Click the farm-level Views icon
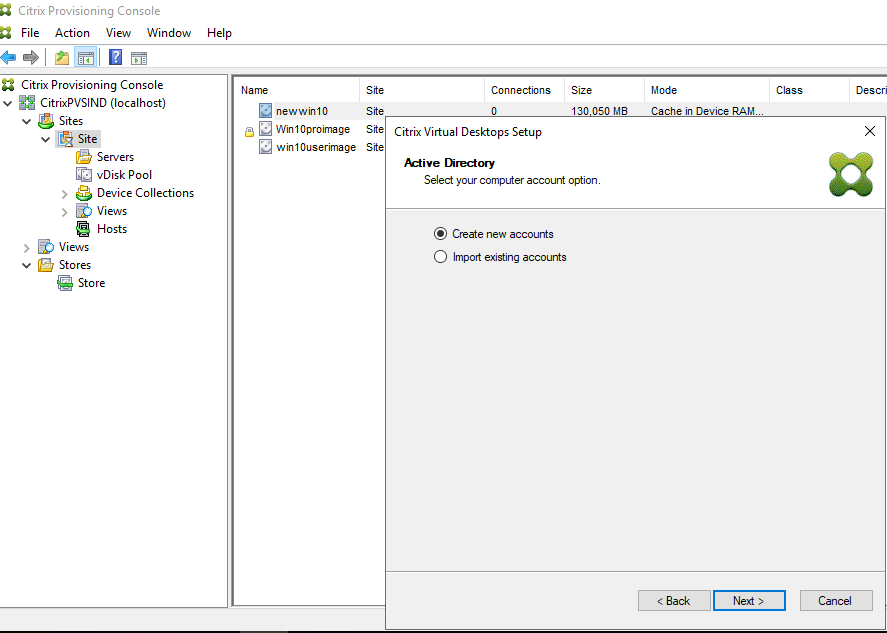The width and height of the screenshot is (887, 633). [46, 247]
